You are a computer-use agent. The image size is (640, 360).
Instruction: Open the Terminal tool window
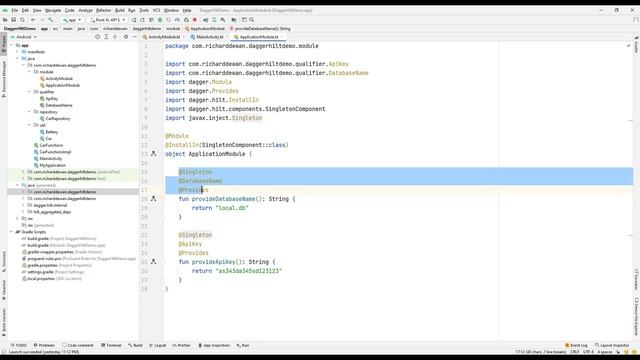pos(111,345)
